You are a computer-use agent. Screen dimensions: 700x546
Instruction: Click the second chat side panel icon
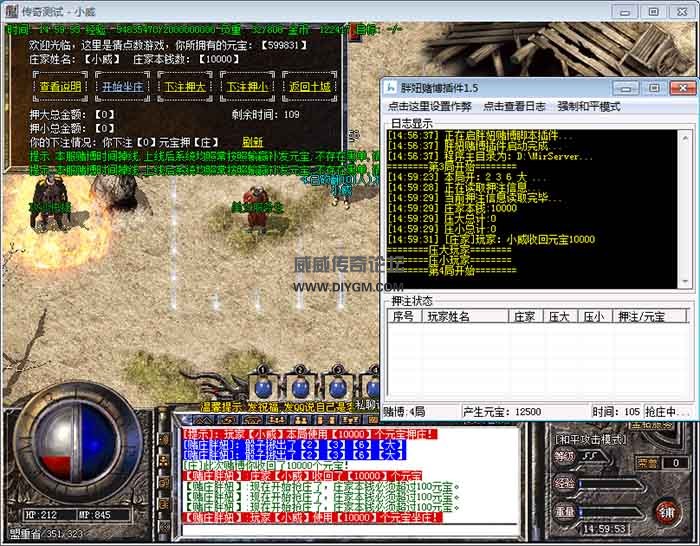[x=163, y=460]
